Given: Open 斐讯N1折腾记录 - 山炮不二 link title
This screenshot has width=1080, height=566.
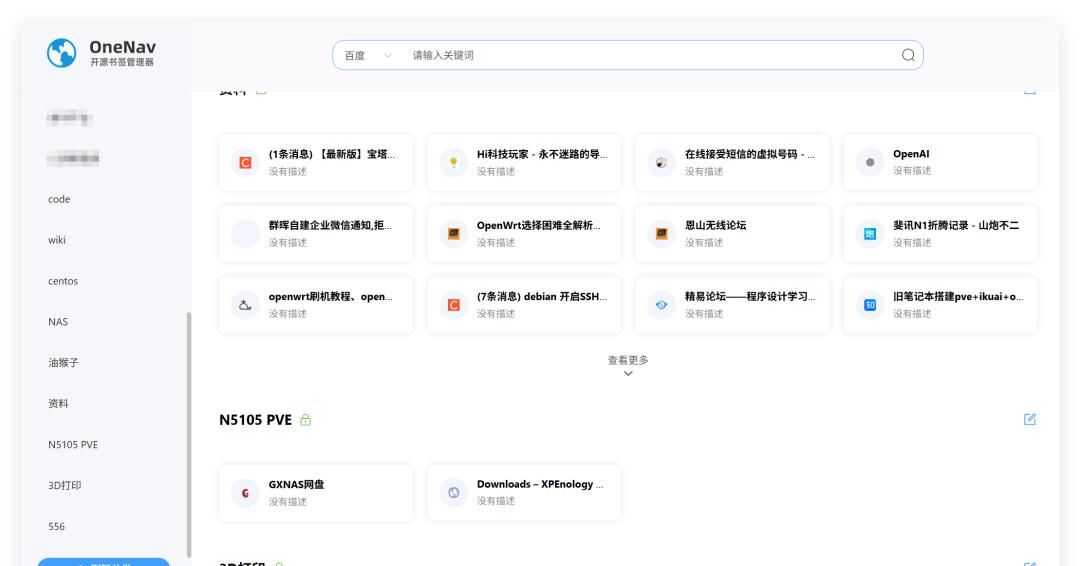Looking at the screenshot, I should click(956, 225).
